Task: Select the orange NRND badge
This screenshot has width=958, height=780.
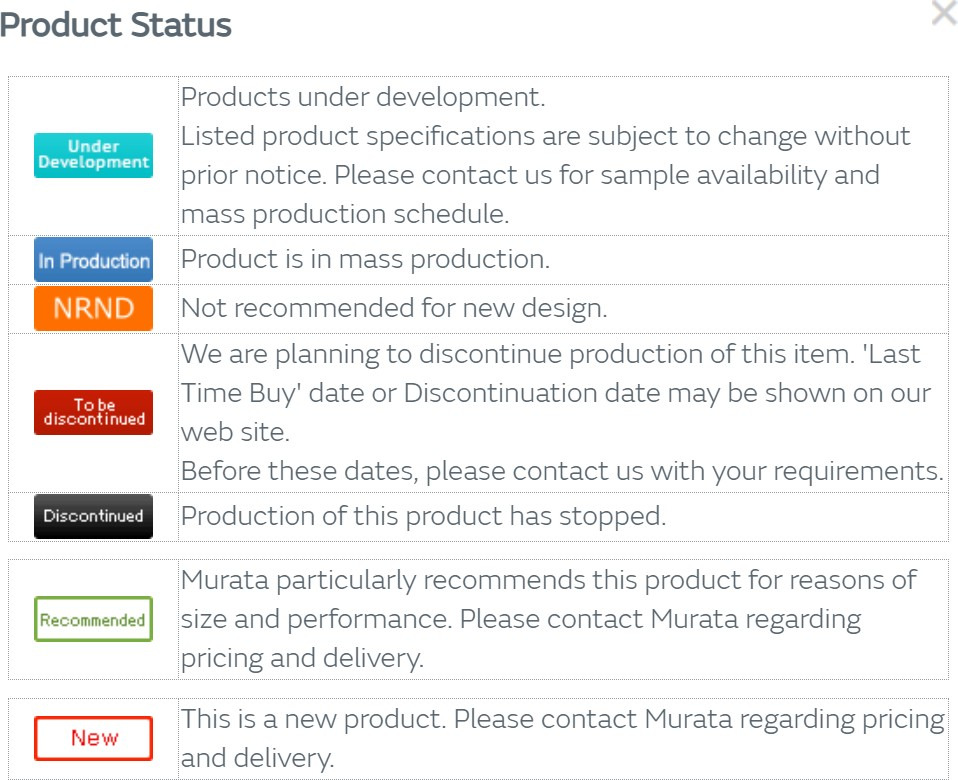Action: [93, 308]
